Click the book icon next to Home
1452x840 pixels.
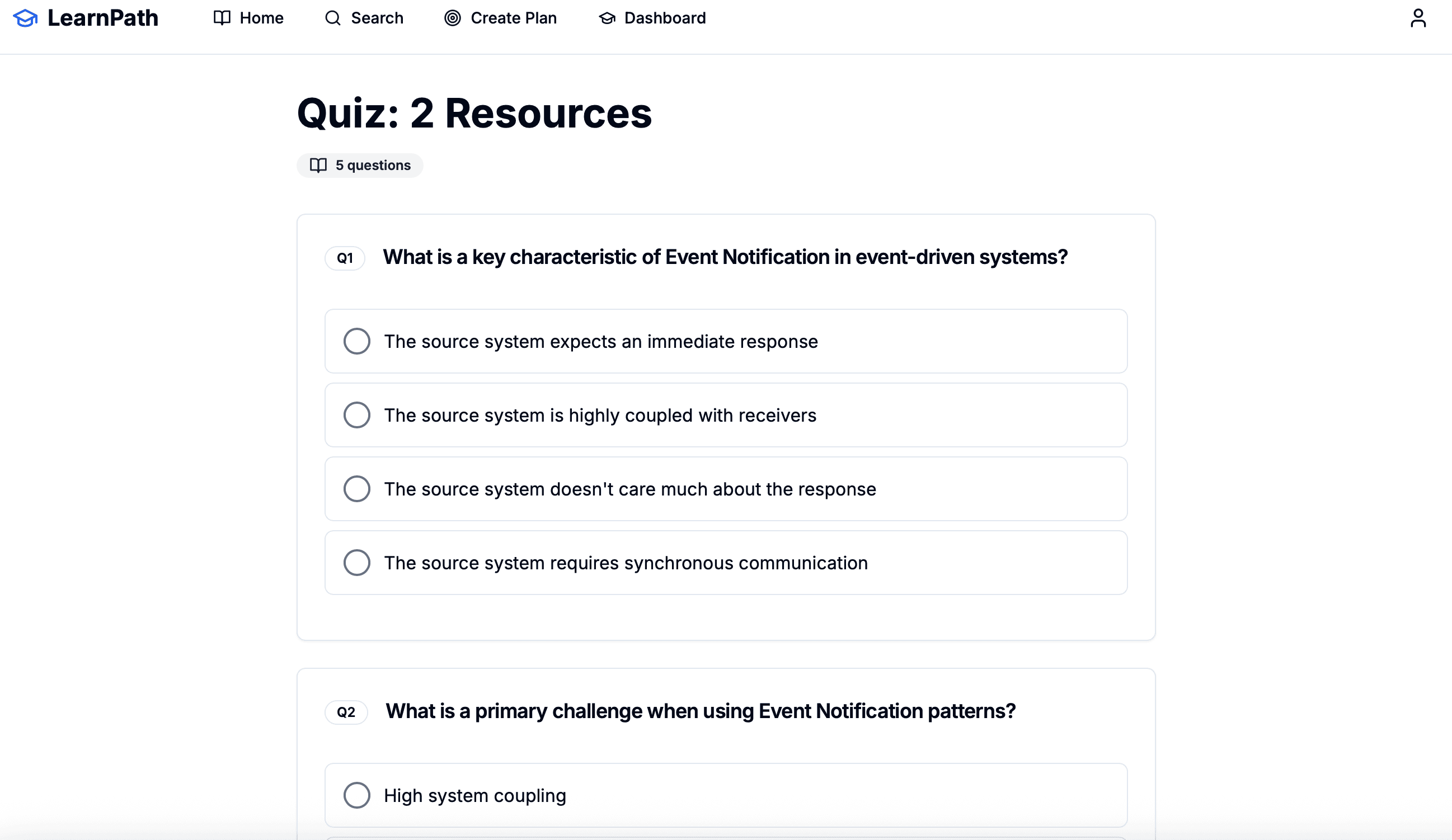click(222, 18)
